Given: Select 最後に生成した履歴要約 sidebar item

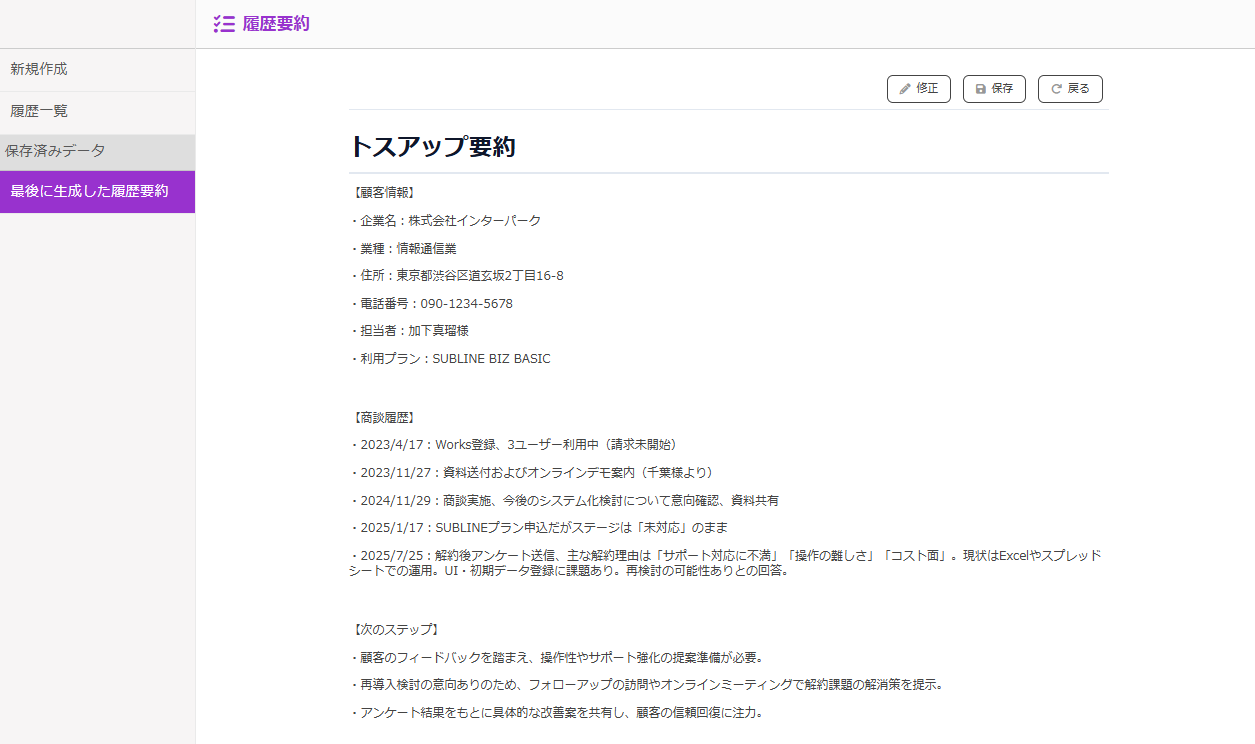Looking at the screenshot, I should pyautogui.click(x=89, y=191).
